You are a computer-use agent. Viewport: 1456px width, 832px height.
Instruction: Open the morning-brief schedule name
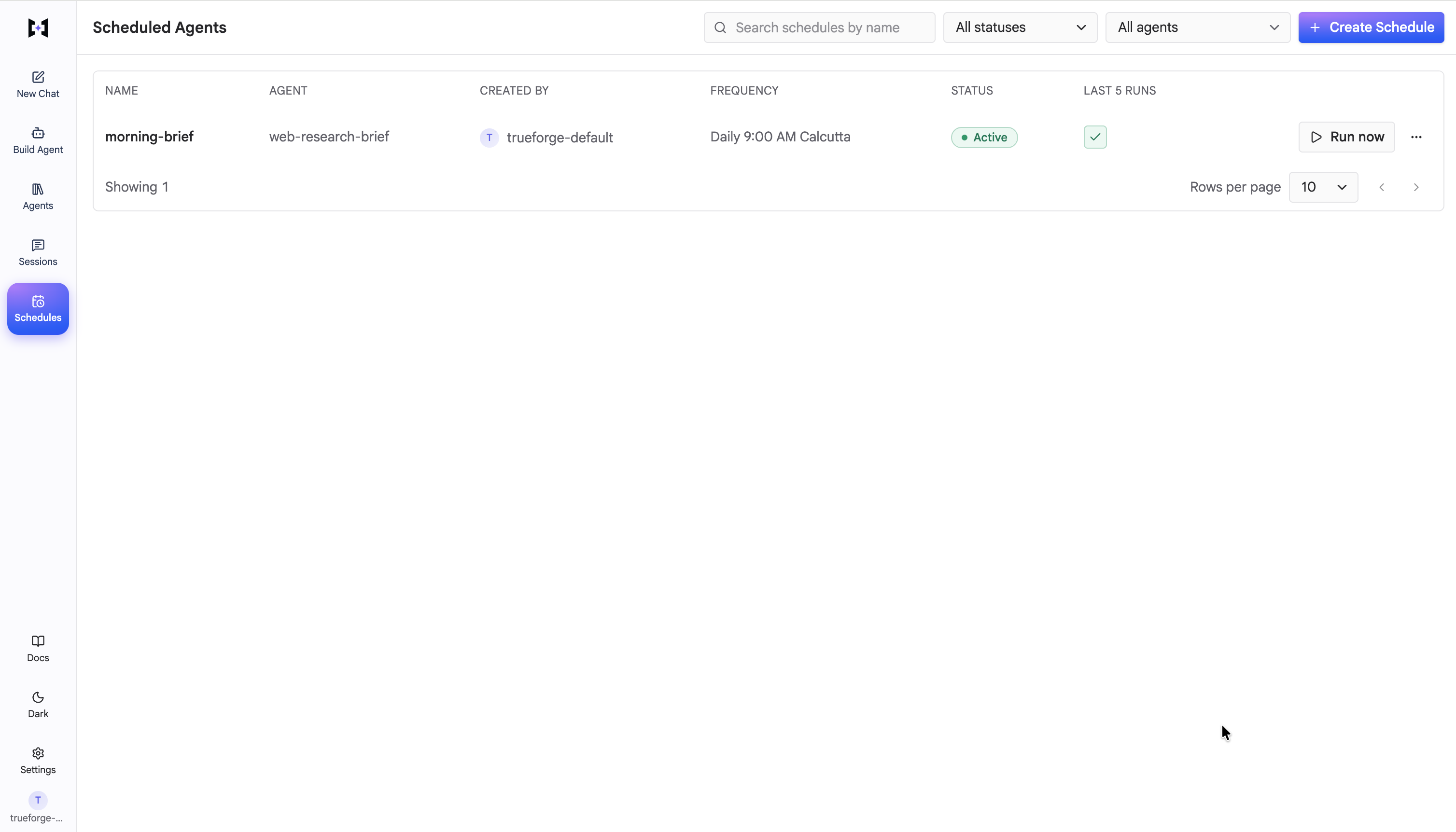coord(149,137)
